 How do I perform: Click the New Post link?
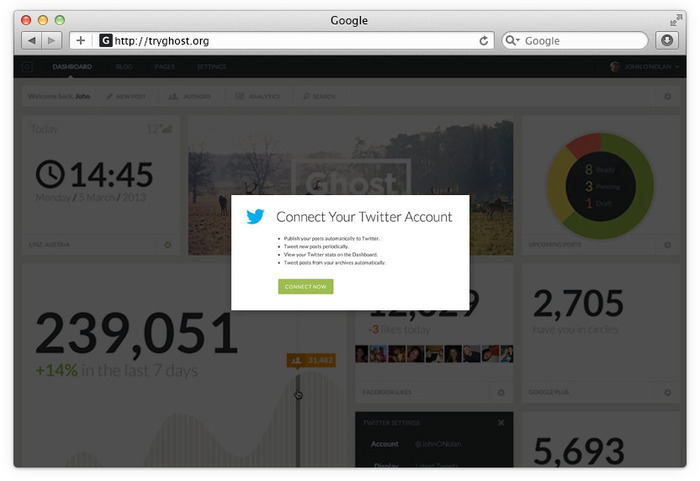(126, 96)
